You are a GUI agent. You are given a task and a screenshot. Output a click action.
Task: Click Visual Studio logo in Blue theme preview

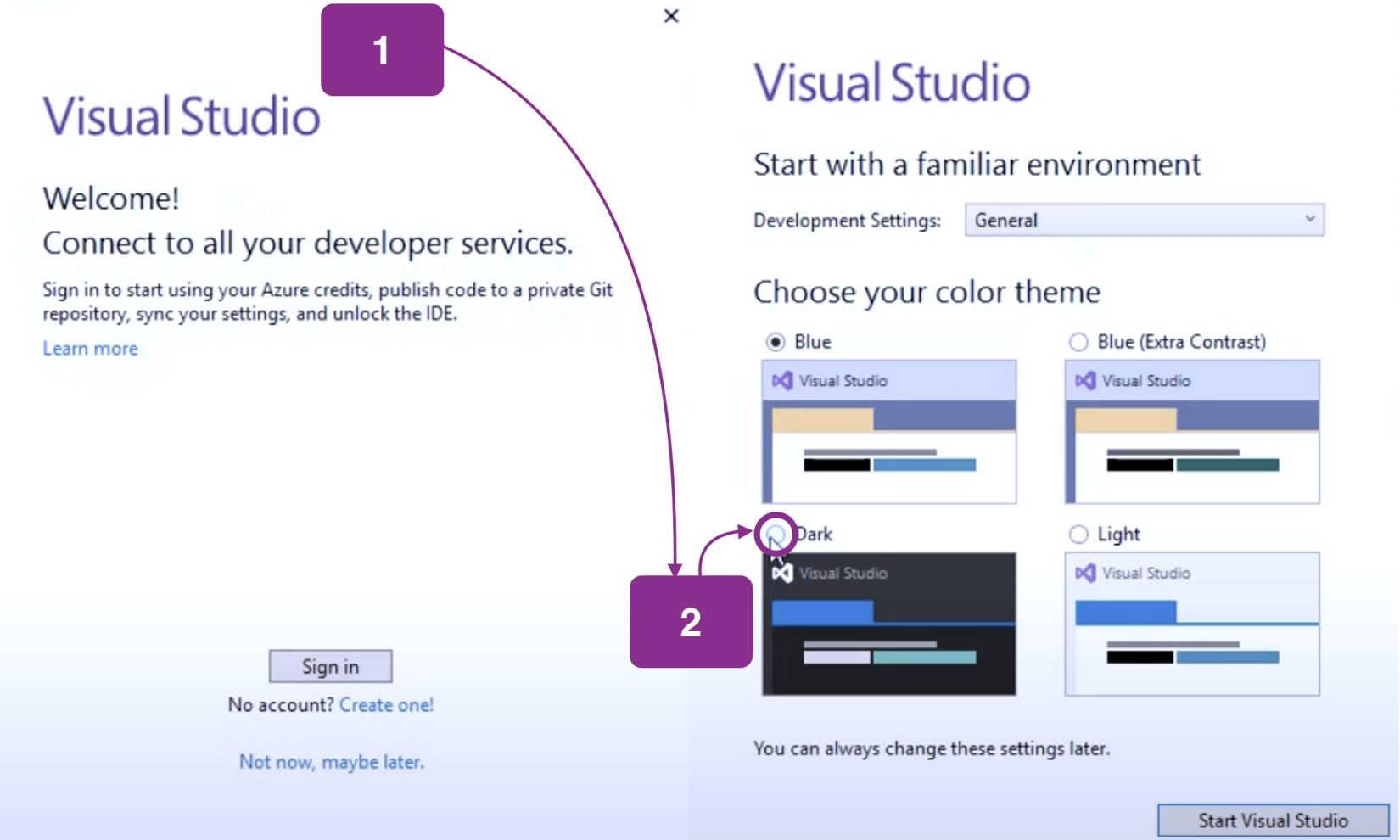(781, 381)
